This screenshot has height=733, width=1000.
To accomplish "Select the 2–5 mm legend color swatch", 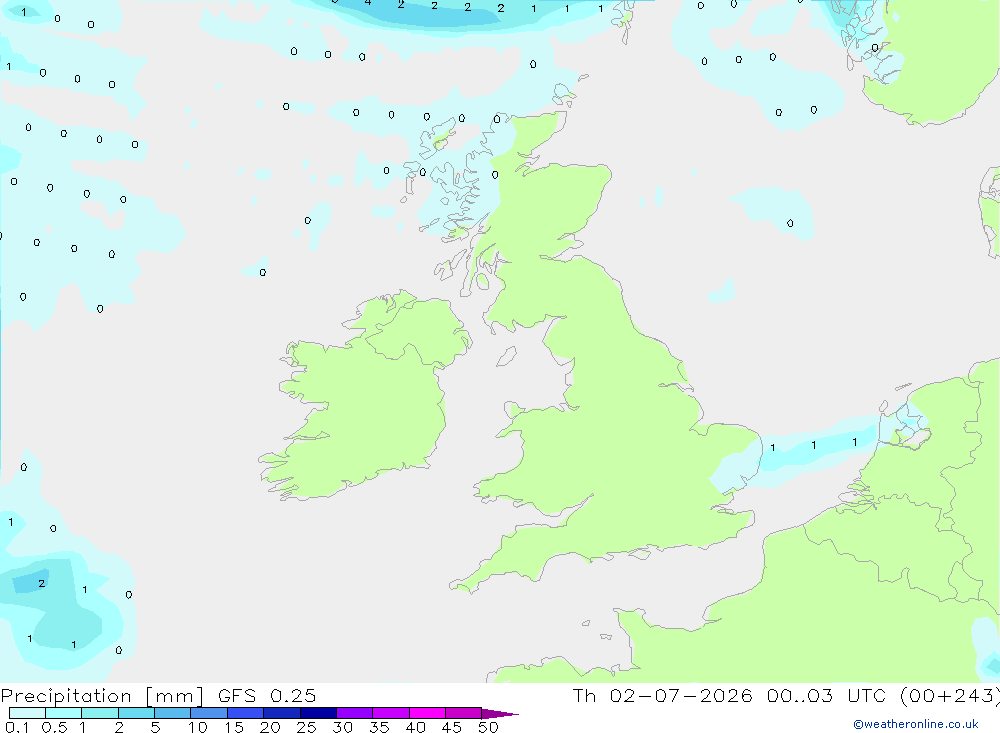I will (136, 713).
